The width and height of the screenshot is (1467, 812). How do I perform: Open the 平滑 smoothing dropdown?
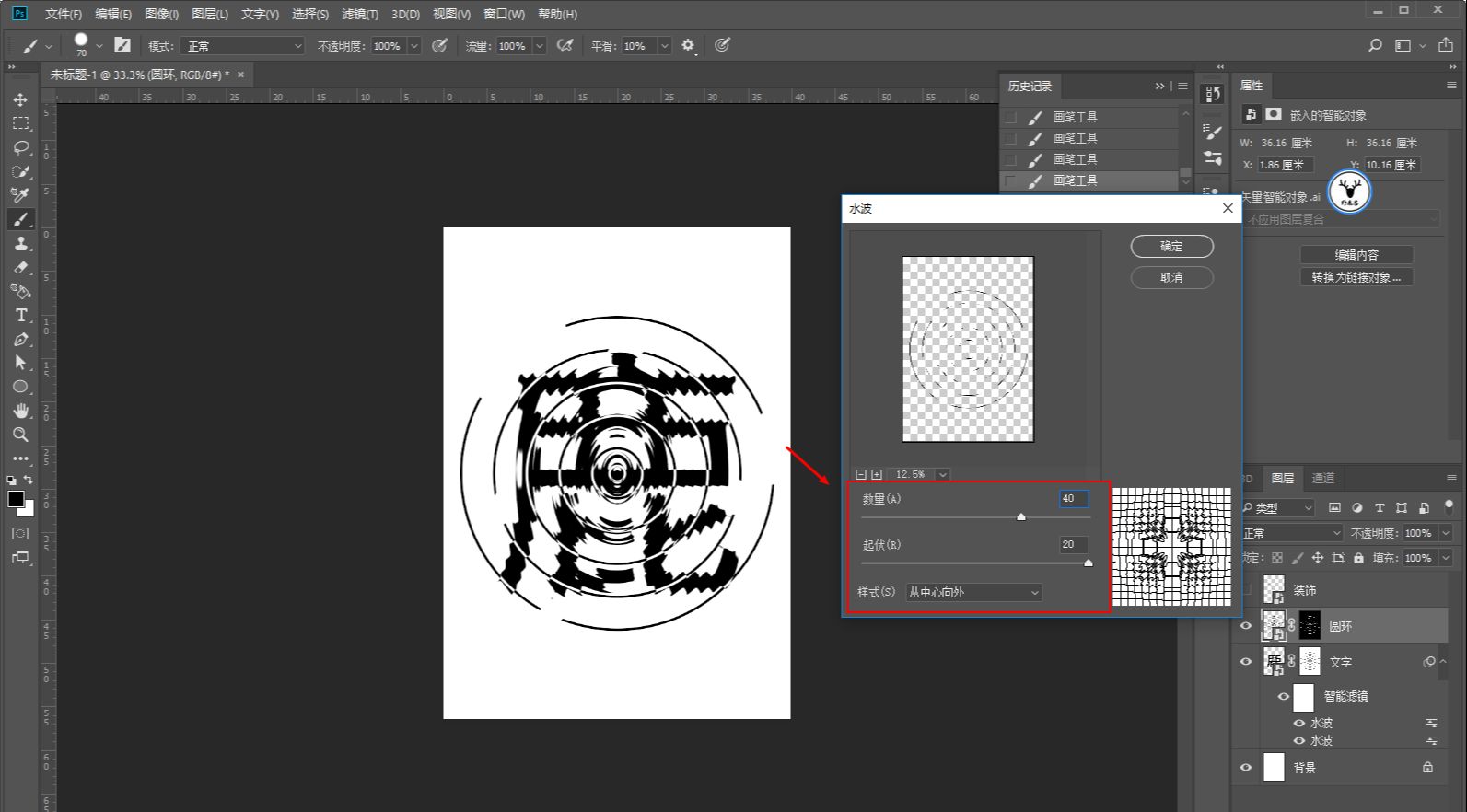click(x=665, y=45)
